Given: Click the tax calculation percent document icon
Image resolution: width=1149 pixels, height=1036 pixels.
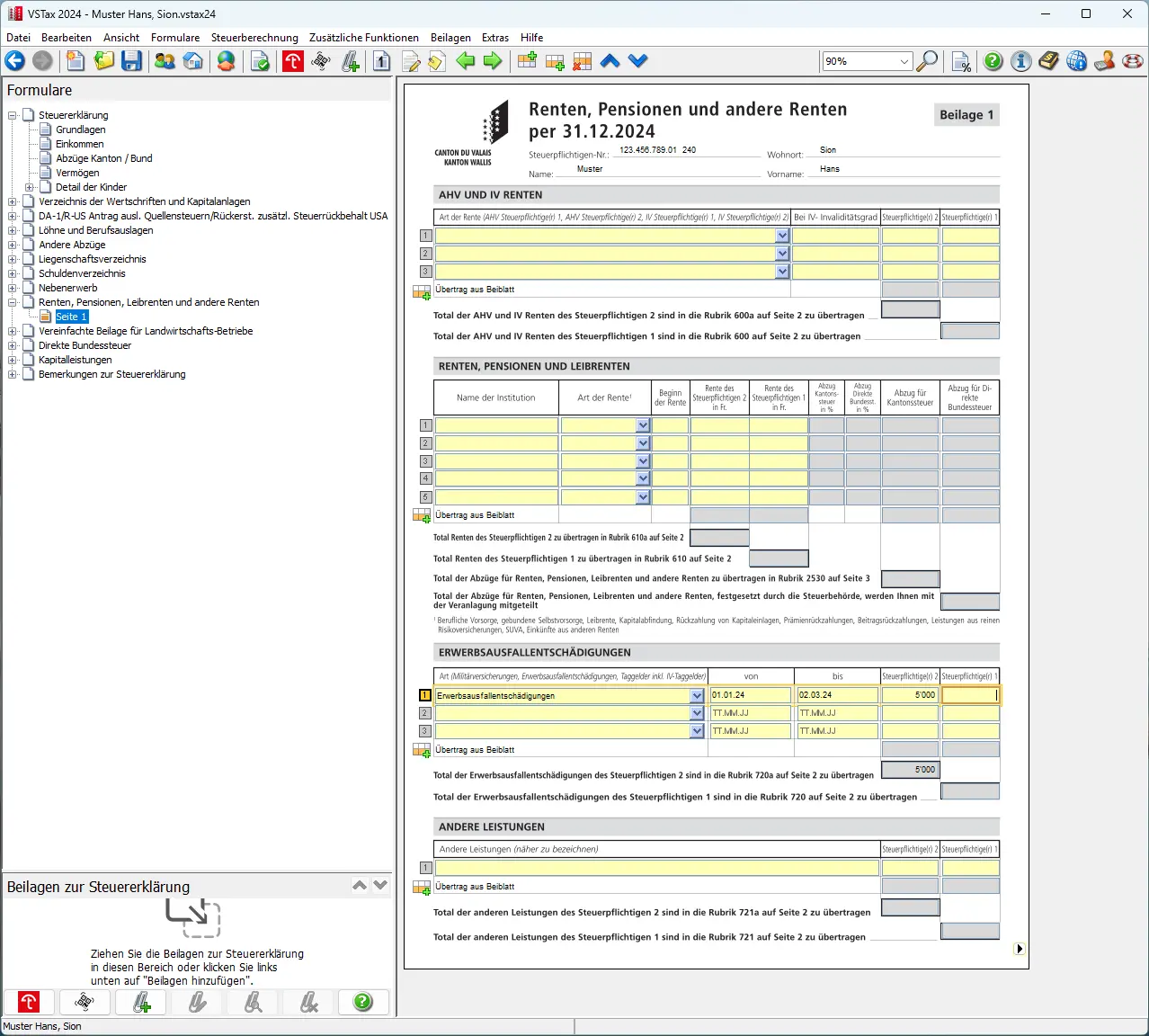Looking at the screenshot, I should [x=961, y=61].
